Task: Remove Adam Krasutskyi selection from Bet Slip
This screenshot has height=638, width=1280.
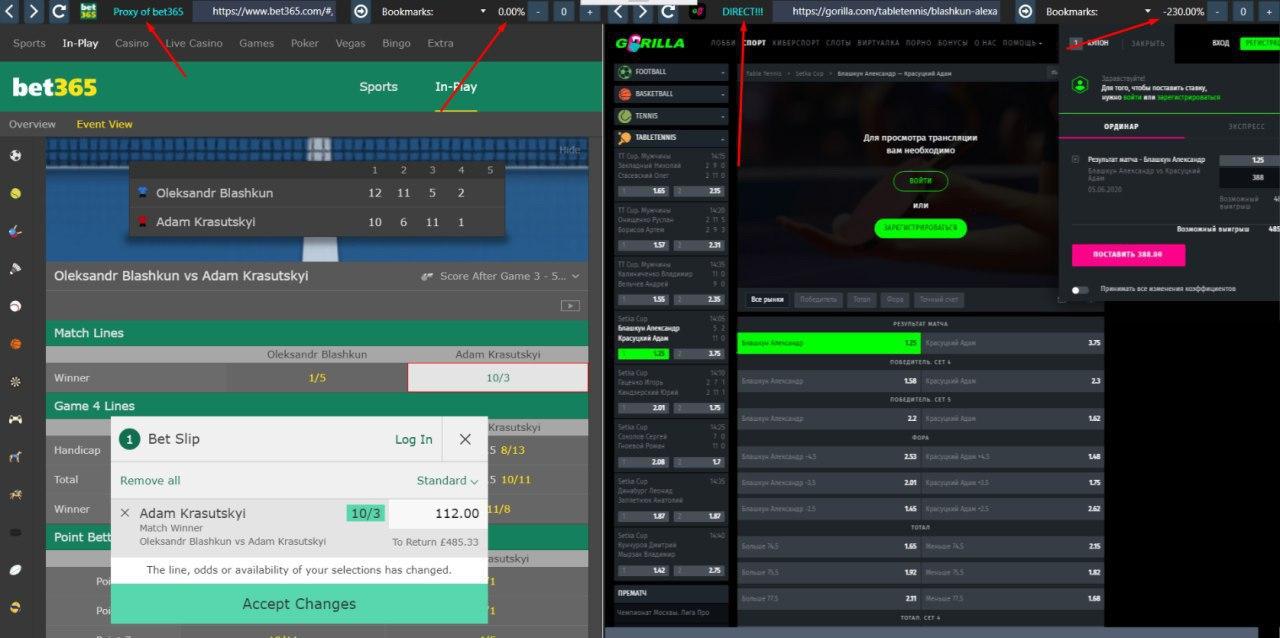Action: 125,513
